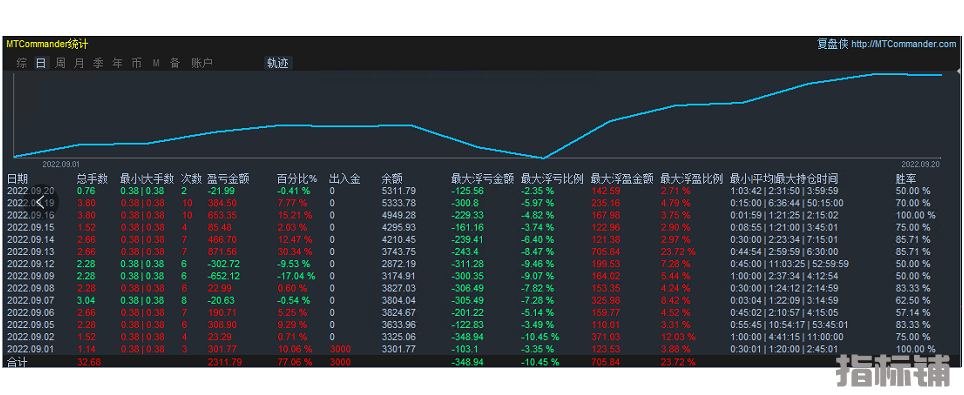
Task: Select the 2022.09.13 date row
Action: click(x=31, y=252)
